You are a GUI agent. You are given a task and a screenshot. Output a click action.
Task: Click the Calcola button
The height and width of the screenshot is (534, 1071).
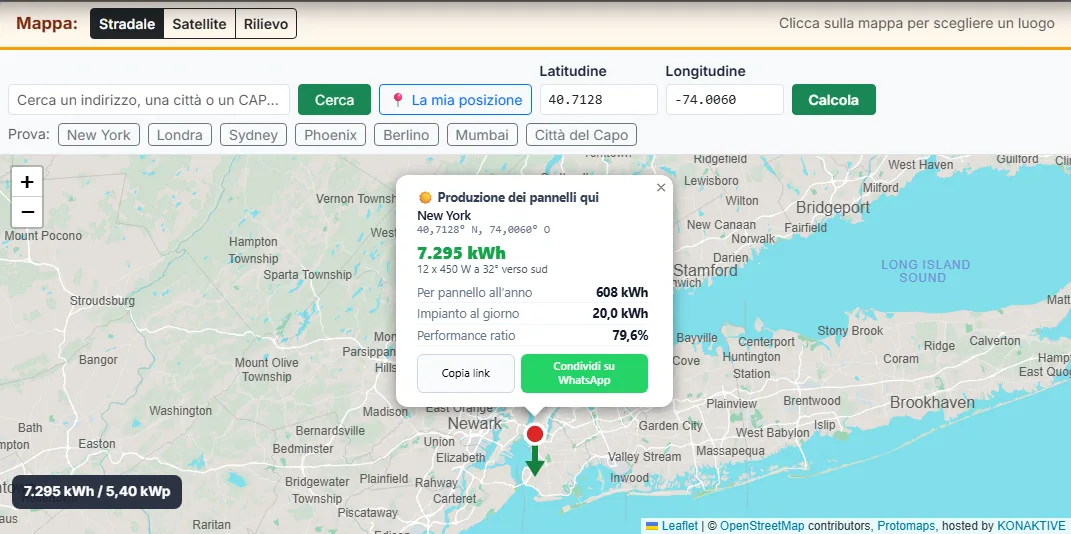pyautogui.click(x=833, y=100)
